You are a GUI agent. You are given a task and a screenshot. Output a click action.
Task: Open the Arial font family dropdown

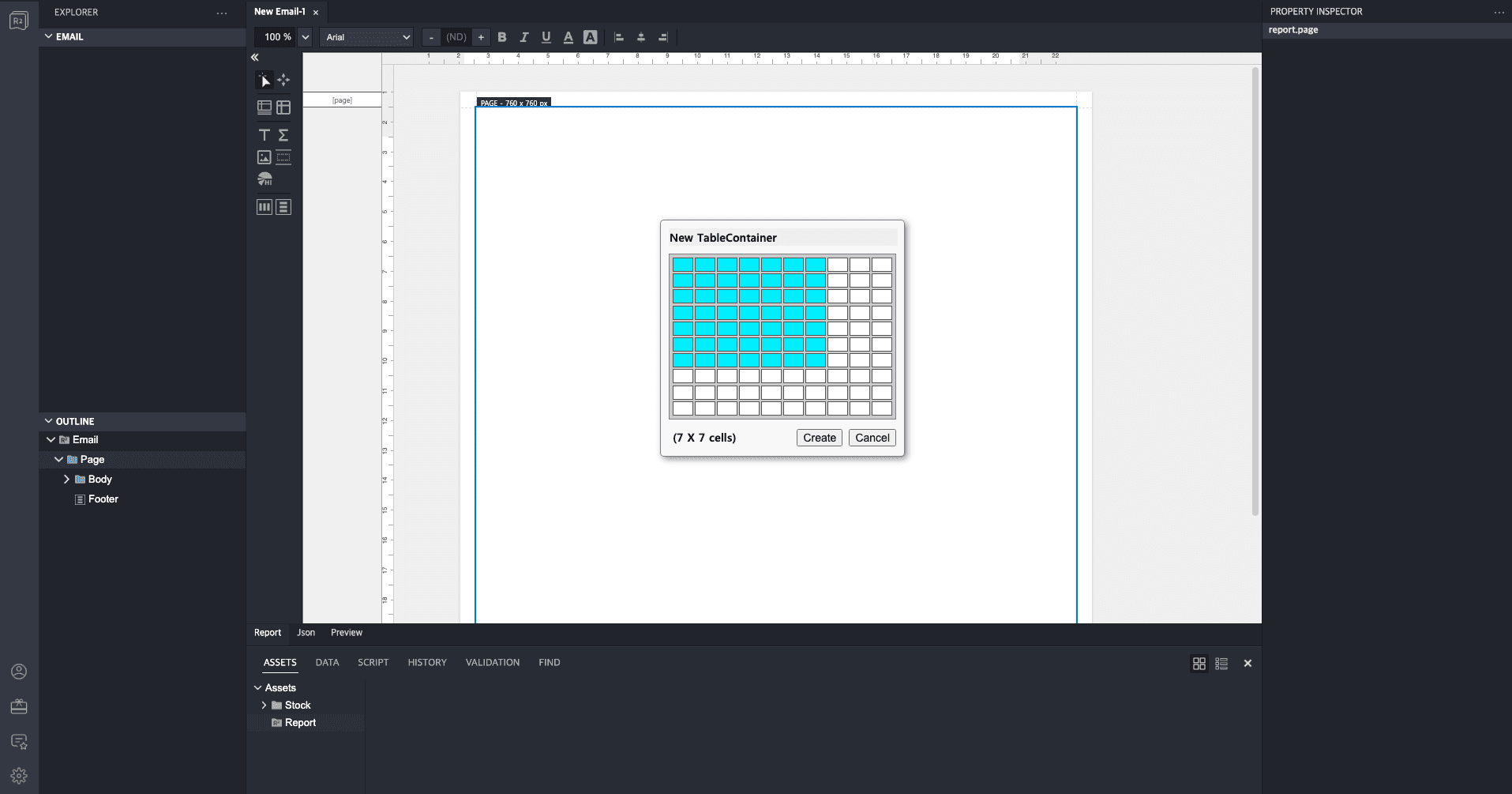pos(367,37)
